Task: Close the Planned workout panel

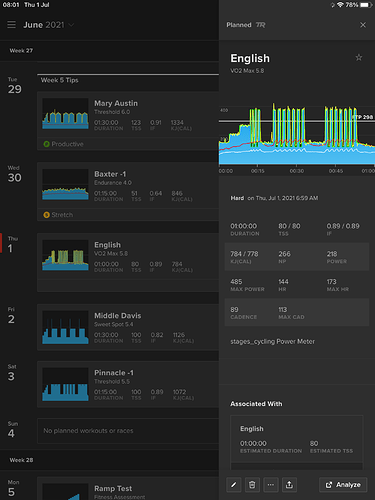Action: pos(363,25)
